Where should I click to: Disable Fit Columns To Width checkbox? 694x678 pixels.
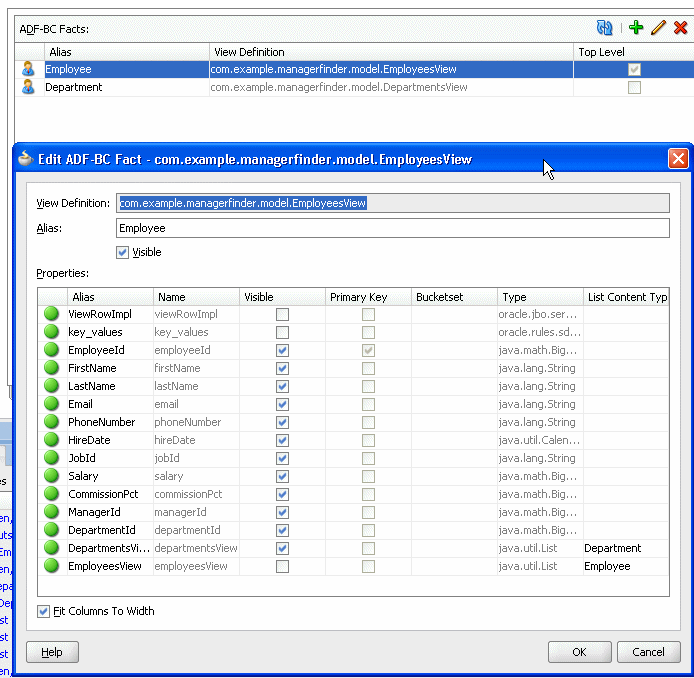coord(43,611)
